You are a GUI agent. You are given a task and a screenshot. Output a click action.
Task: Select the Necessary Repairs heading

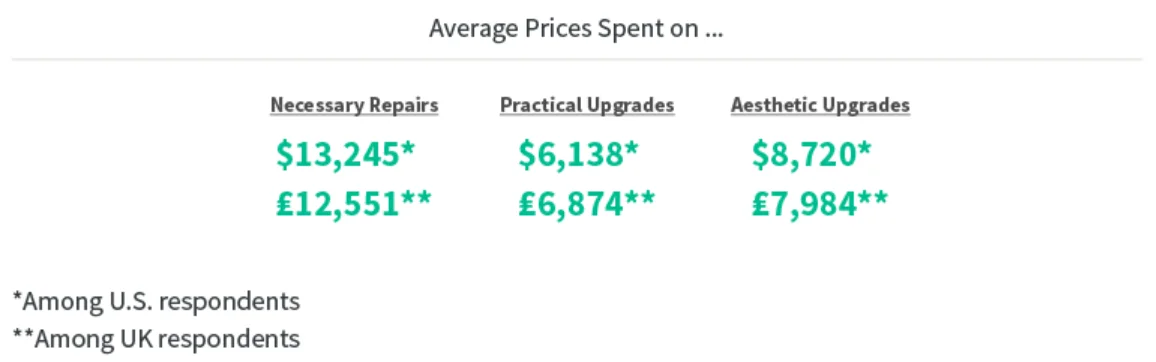[x=355, y=105]
